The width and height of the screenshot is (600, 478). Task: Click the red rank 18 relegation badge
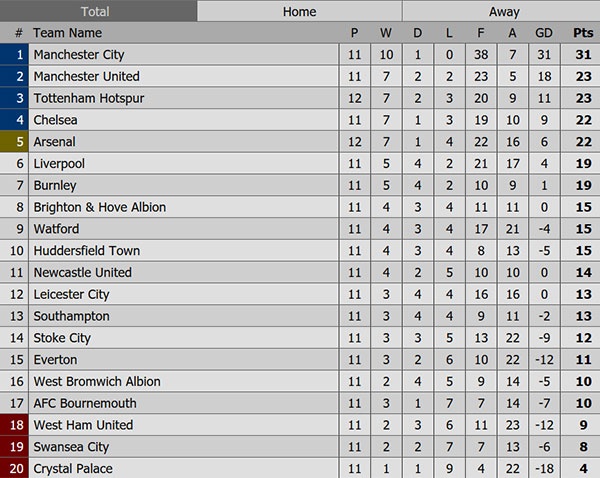pos(15,425)
